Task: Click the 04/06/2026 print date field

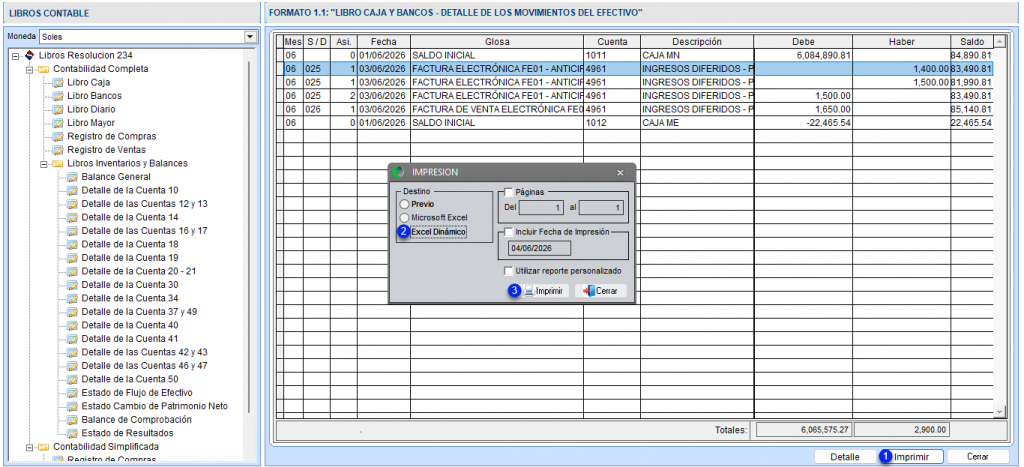Action: (x=539, y=248)
